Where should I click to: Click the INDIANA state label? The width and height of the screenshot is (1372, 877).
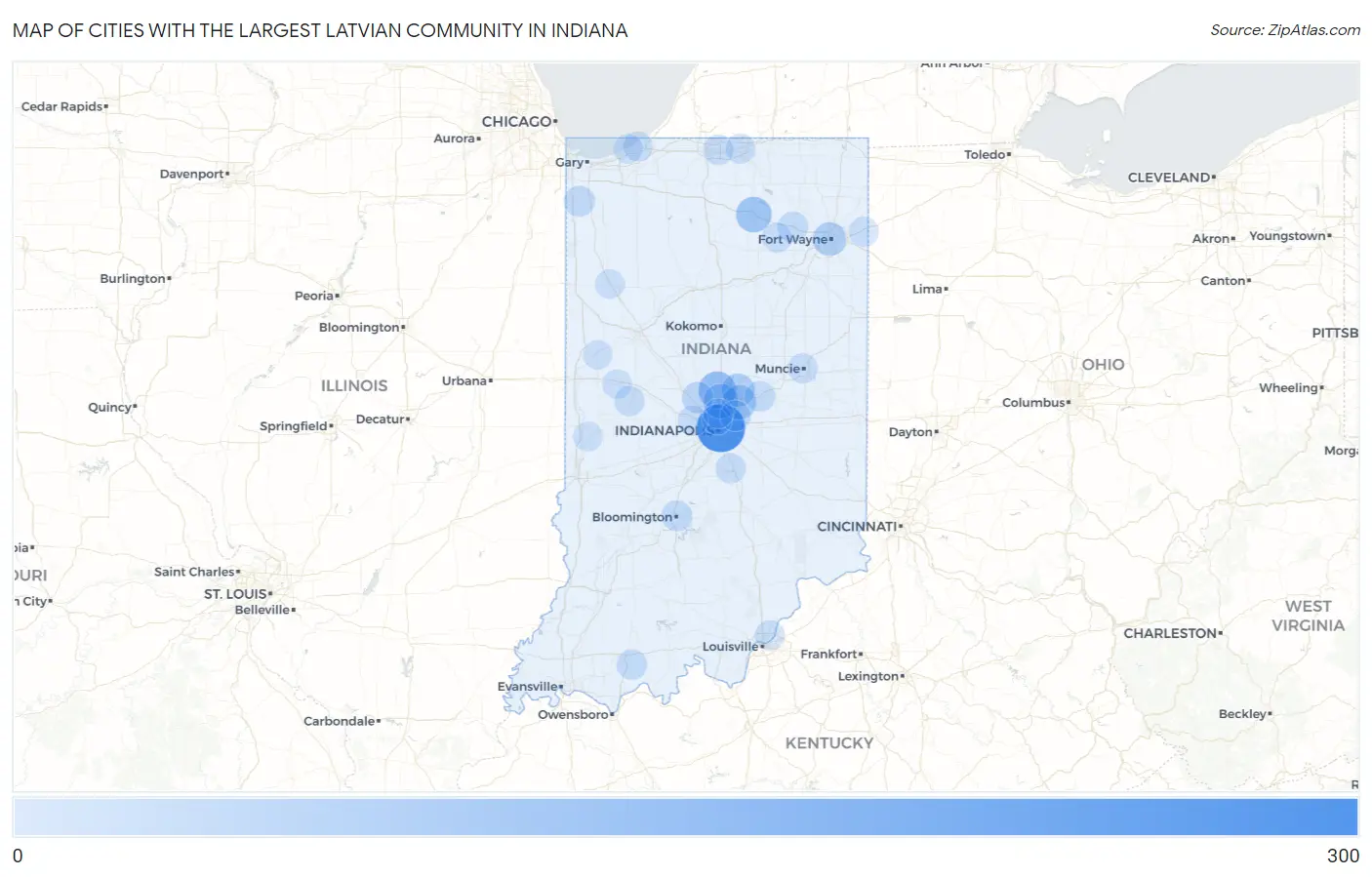pyautogui.click(x=716, y=349)
